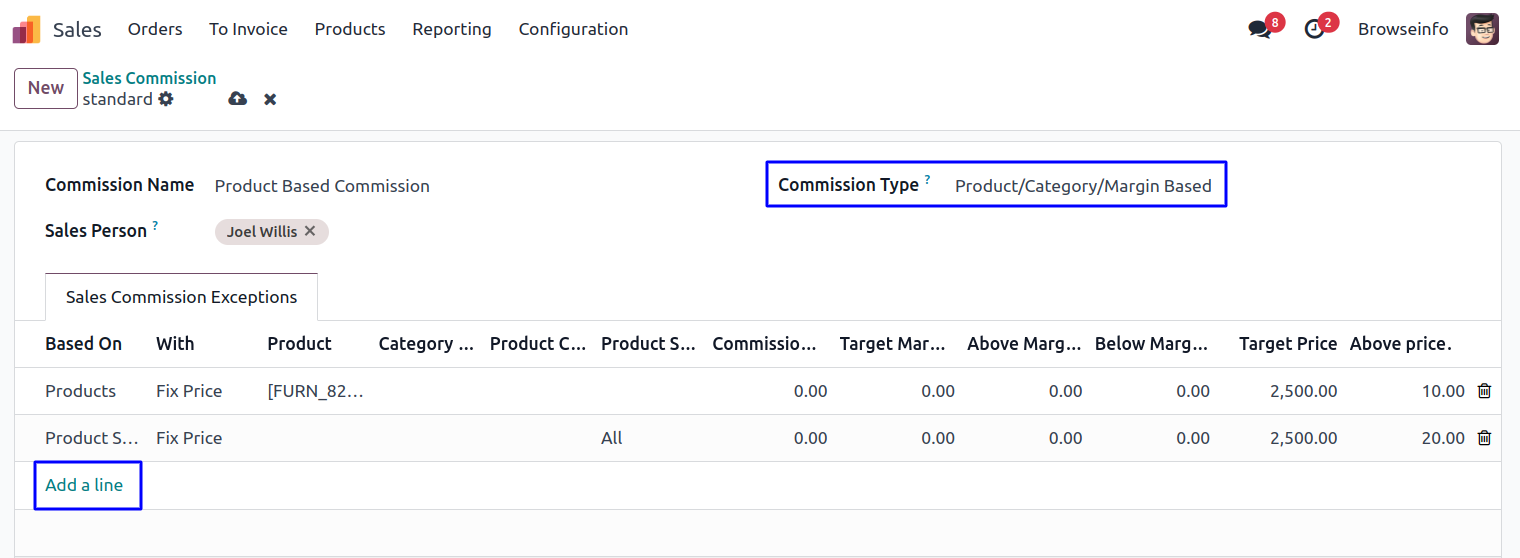Delete the second exception row via trash icon
The height and width of the screenshot is (558, 1520).
point(1484,438)
